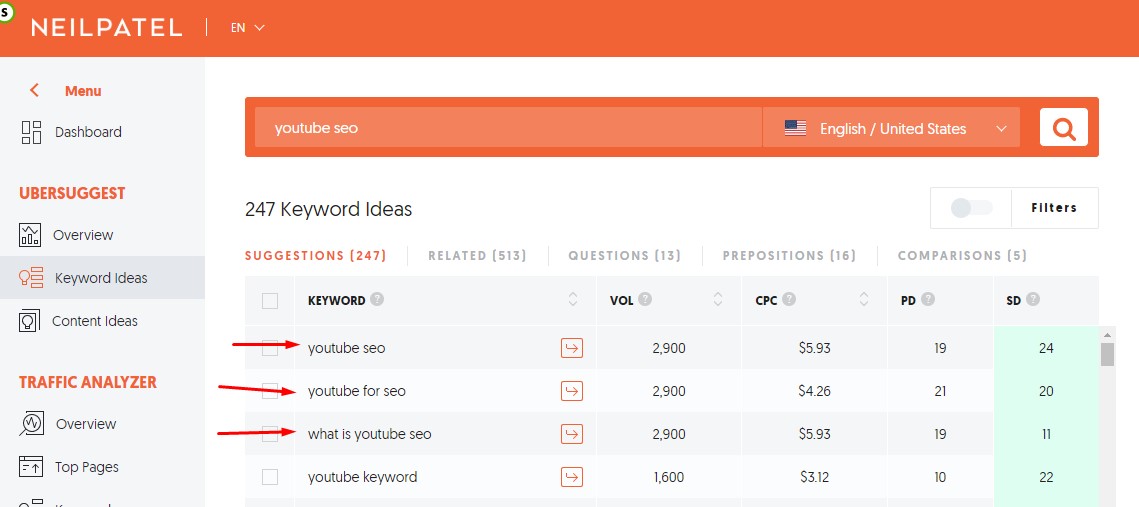Open Top Pages in sidebar
The height and width of the screenshot is (507, 1139).
click(x=86, y=467)
